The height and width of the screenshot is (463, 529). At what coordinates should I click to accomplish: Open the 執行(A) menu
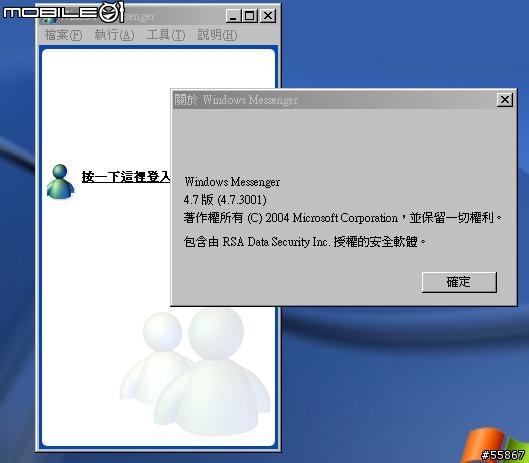[x=114, y=35]
